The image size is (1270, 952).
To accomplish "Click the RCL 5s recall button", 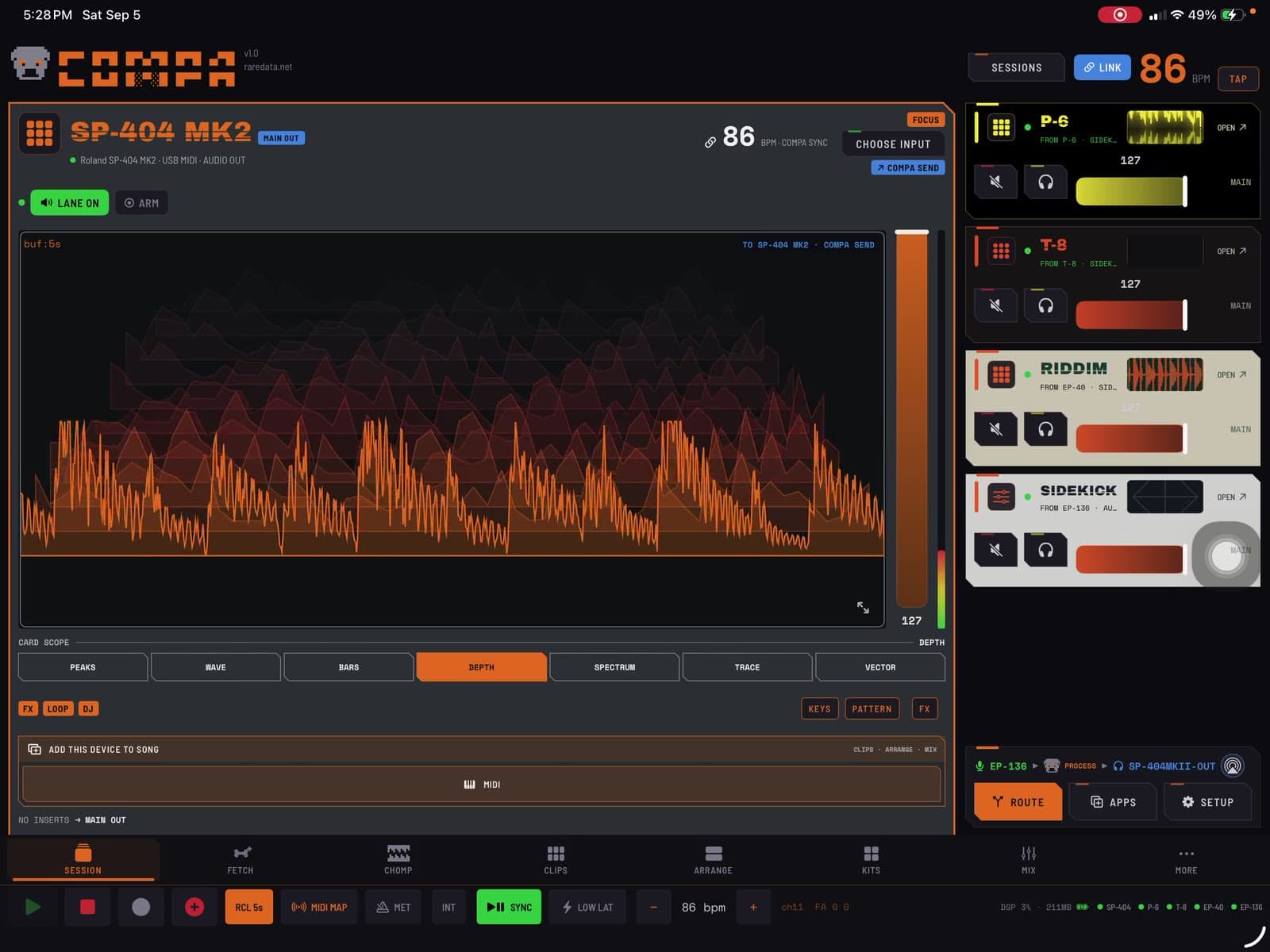I will pyautogui.click(x=248, y=907).
